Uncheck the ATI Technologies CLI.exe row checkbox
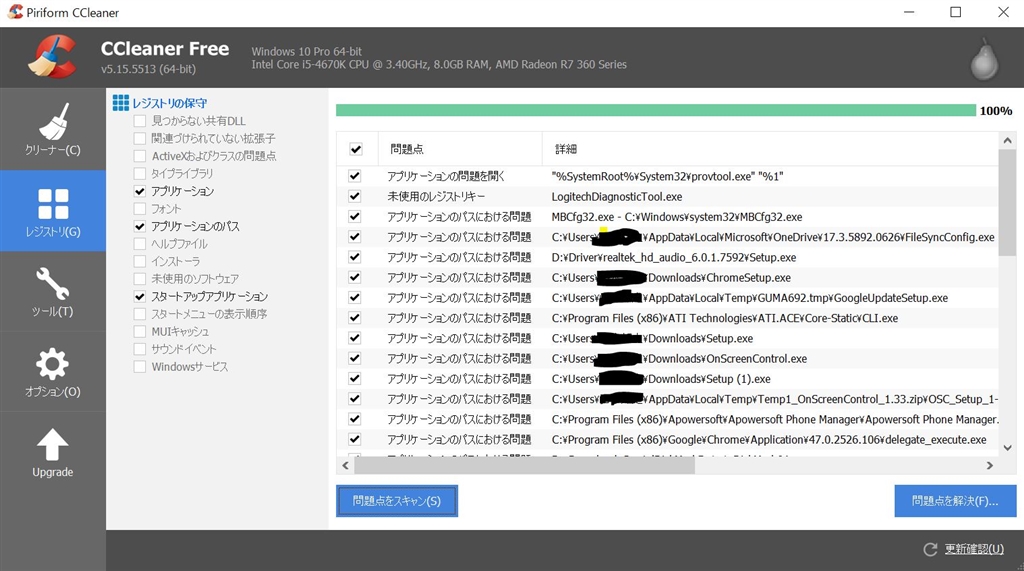The height and width of the screenshot is (571, 1024). click(355, 318)
